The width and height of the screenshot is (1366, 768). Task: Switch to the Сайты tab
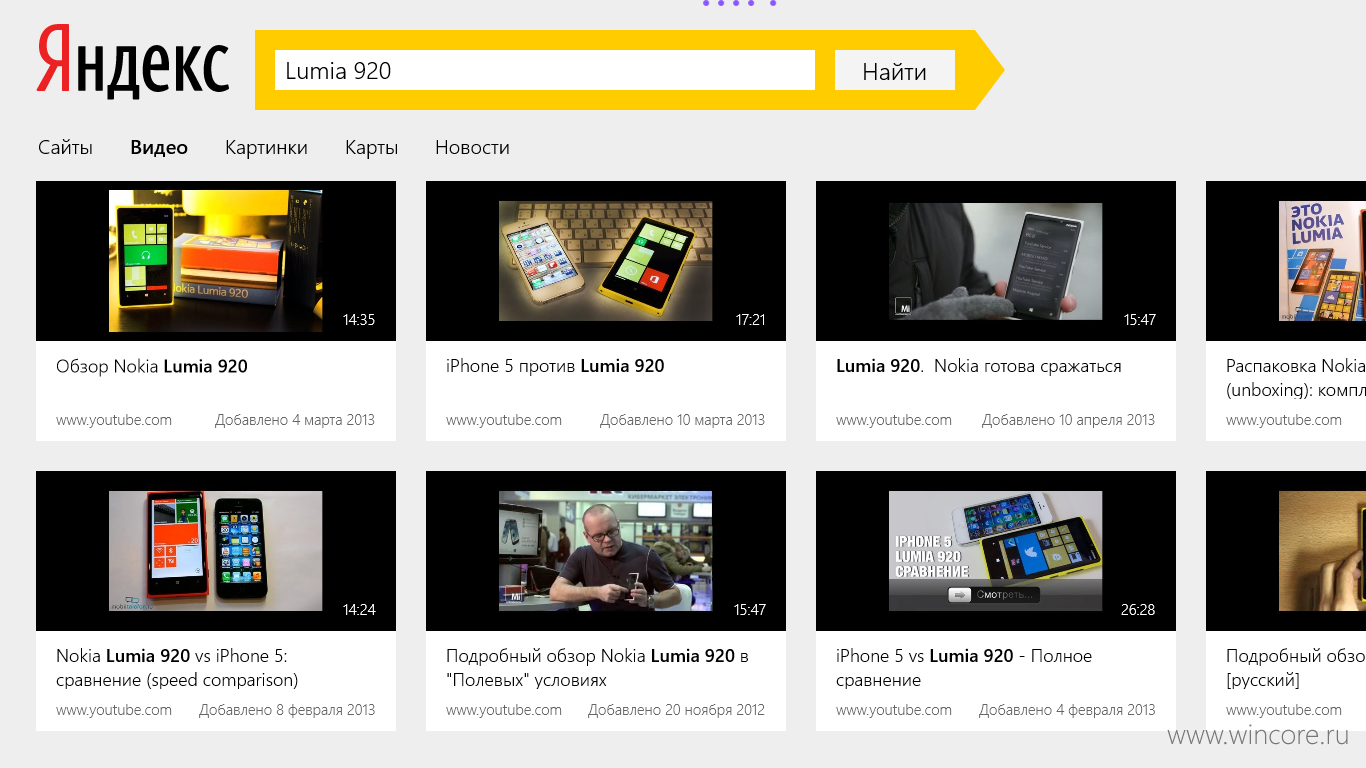pos(65,147)
